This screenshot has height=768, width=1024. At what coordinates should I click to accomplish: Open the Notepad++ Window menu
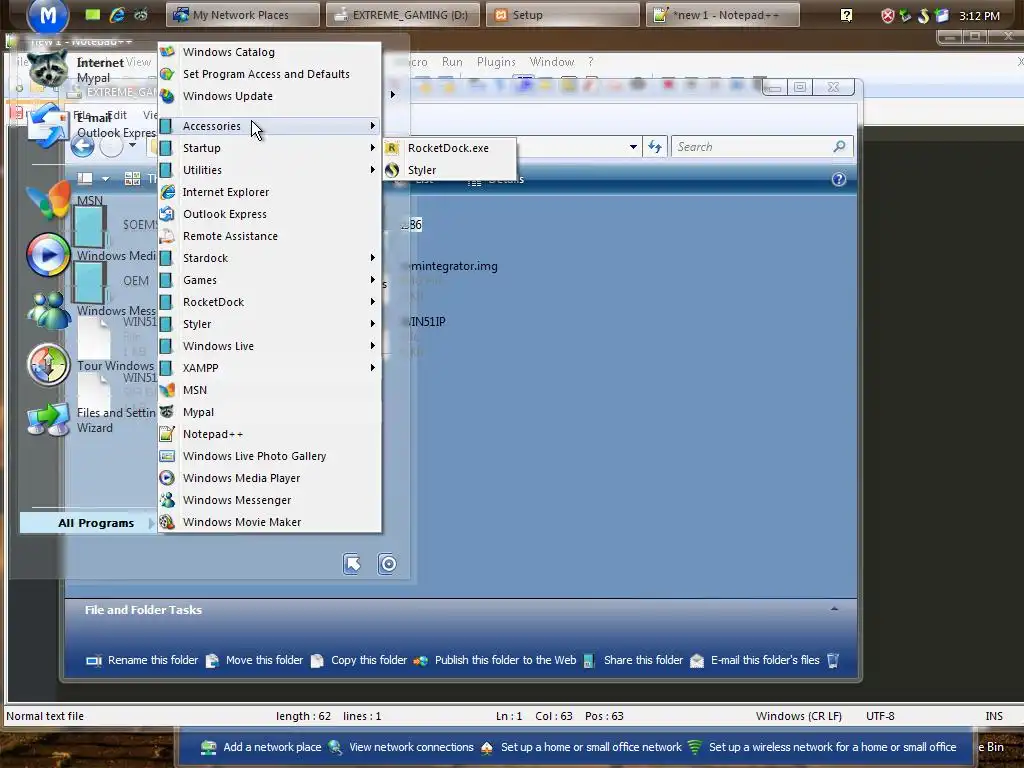(x=552, y=62)
